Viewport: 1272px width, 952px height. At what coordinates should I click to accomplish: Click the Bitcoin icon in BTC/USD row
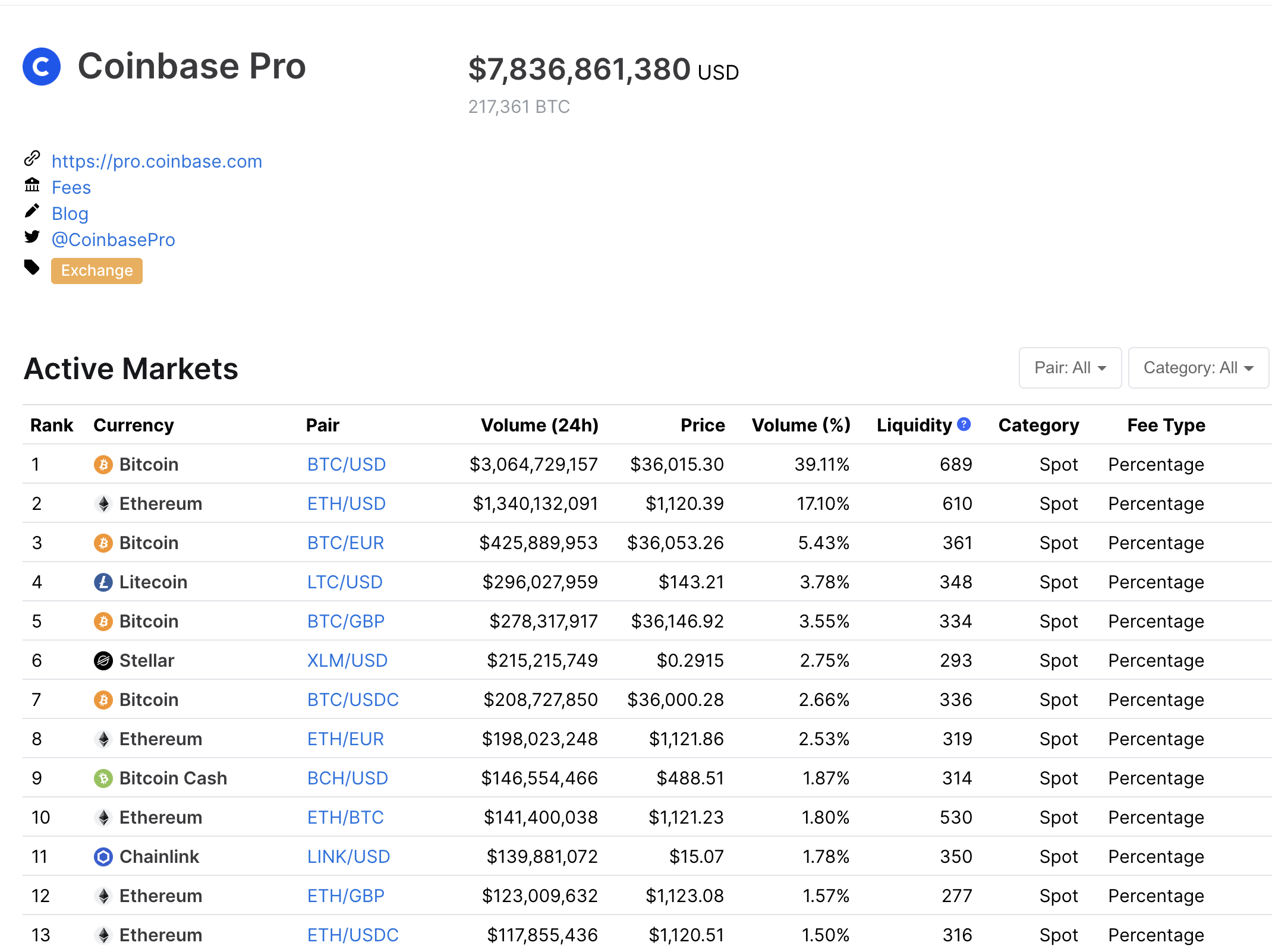pyautogui.click(x=103, y=465)
